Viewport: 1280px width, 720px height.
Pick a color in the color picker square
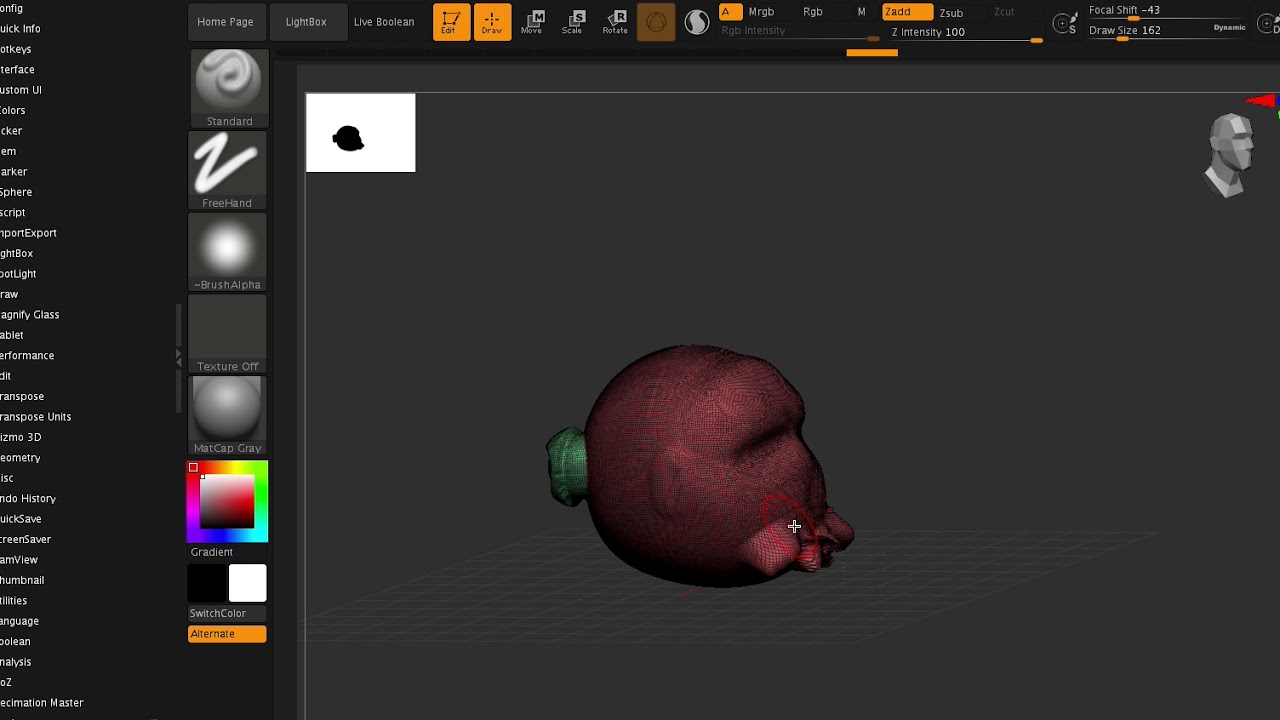coord(227,501)
